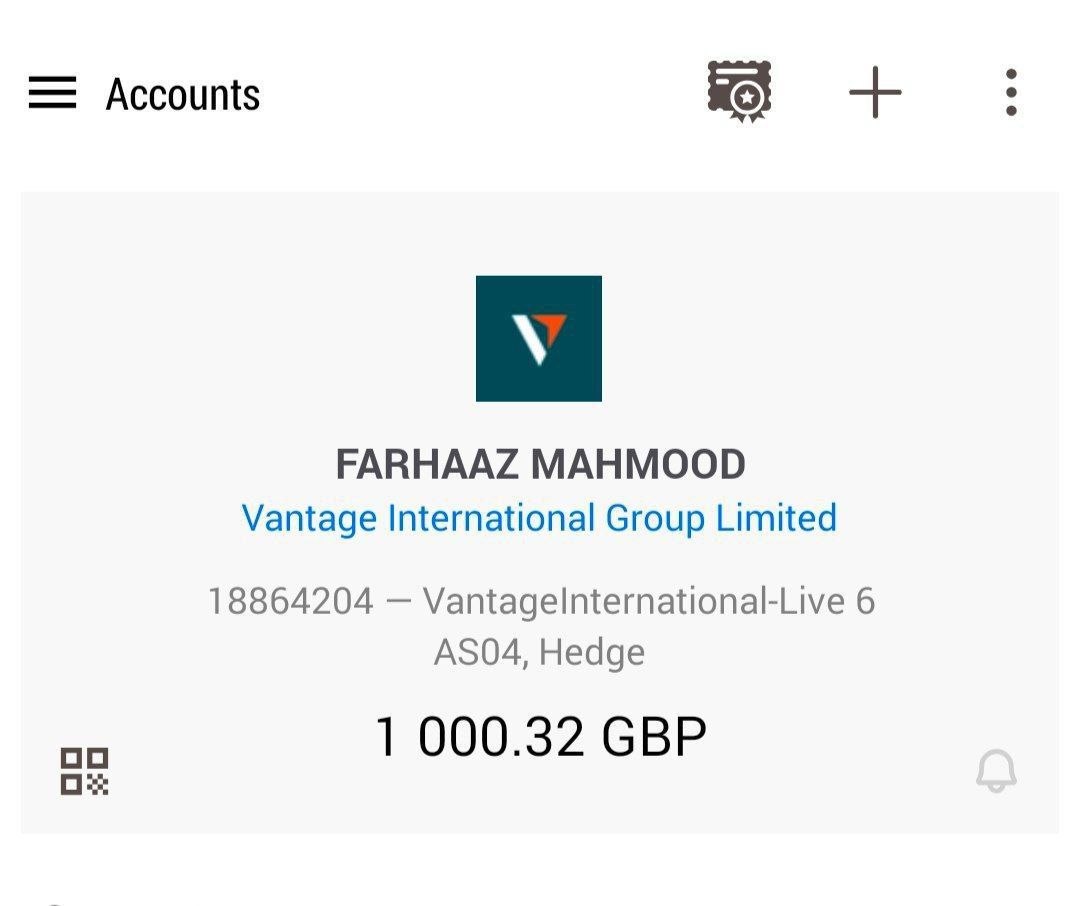Screen dimensions: 1080x906
Task: Click the orange triangle in the Vantage logo
Action: pyautogui.click(x=552, y=327)
